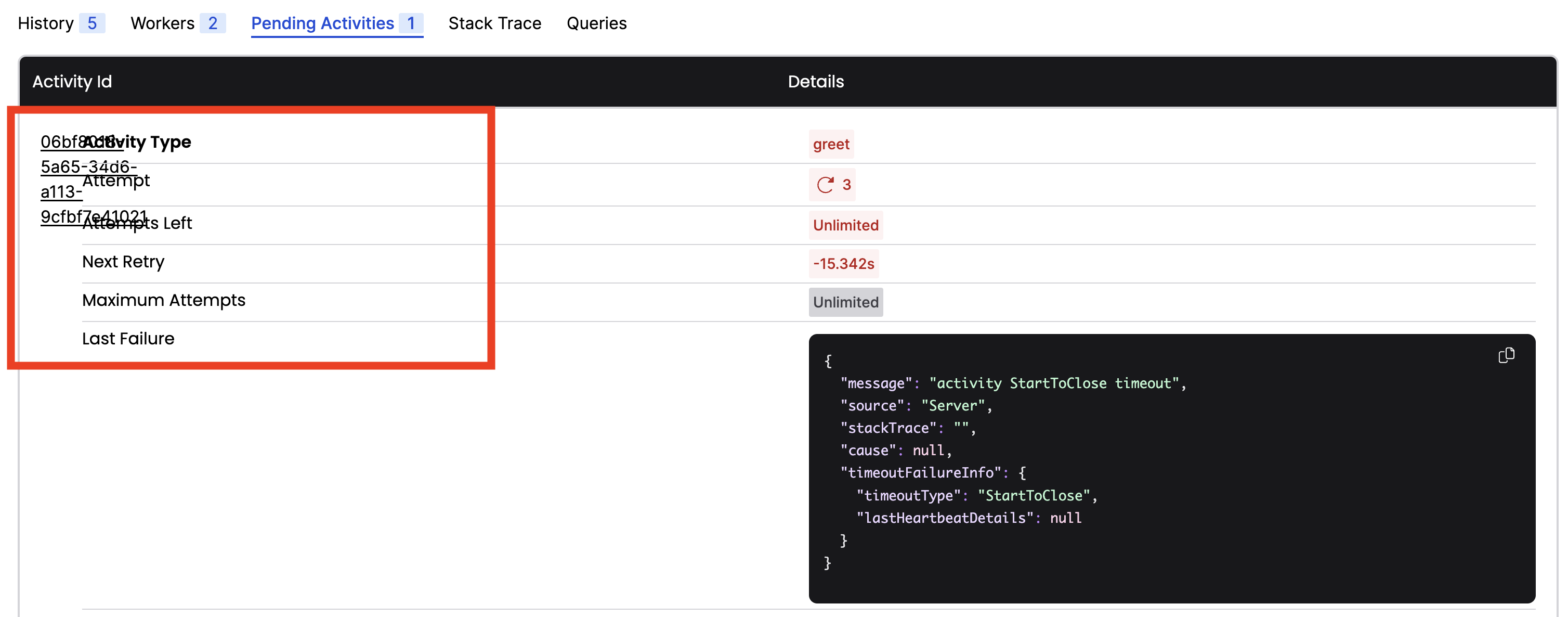Viewport: 1568px width, 617px height.
Task: Click the Details column header
Action: click(816, 82)
